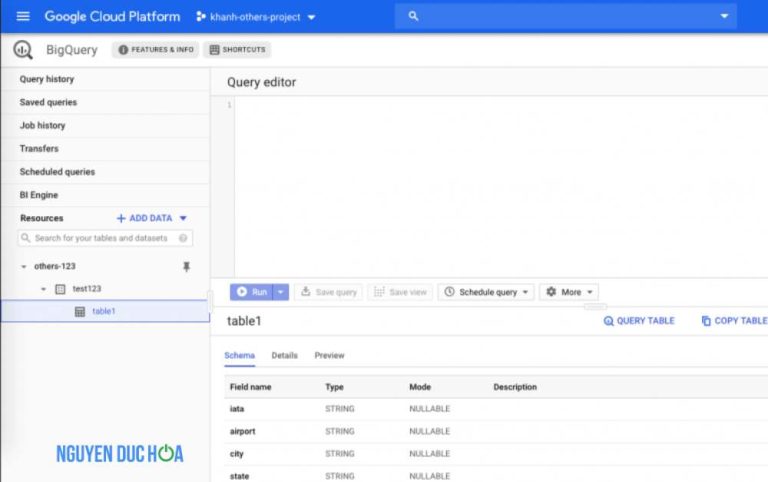Click the Type column header
Screen dimensions: 768x482
(x=335, y=387)
